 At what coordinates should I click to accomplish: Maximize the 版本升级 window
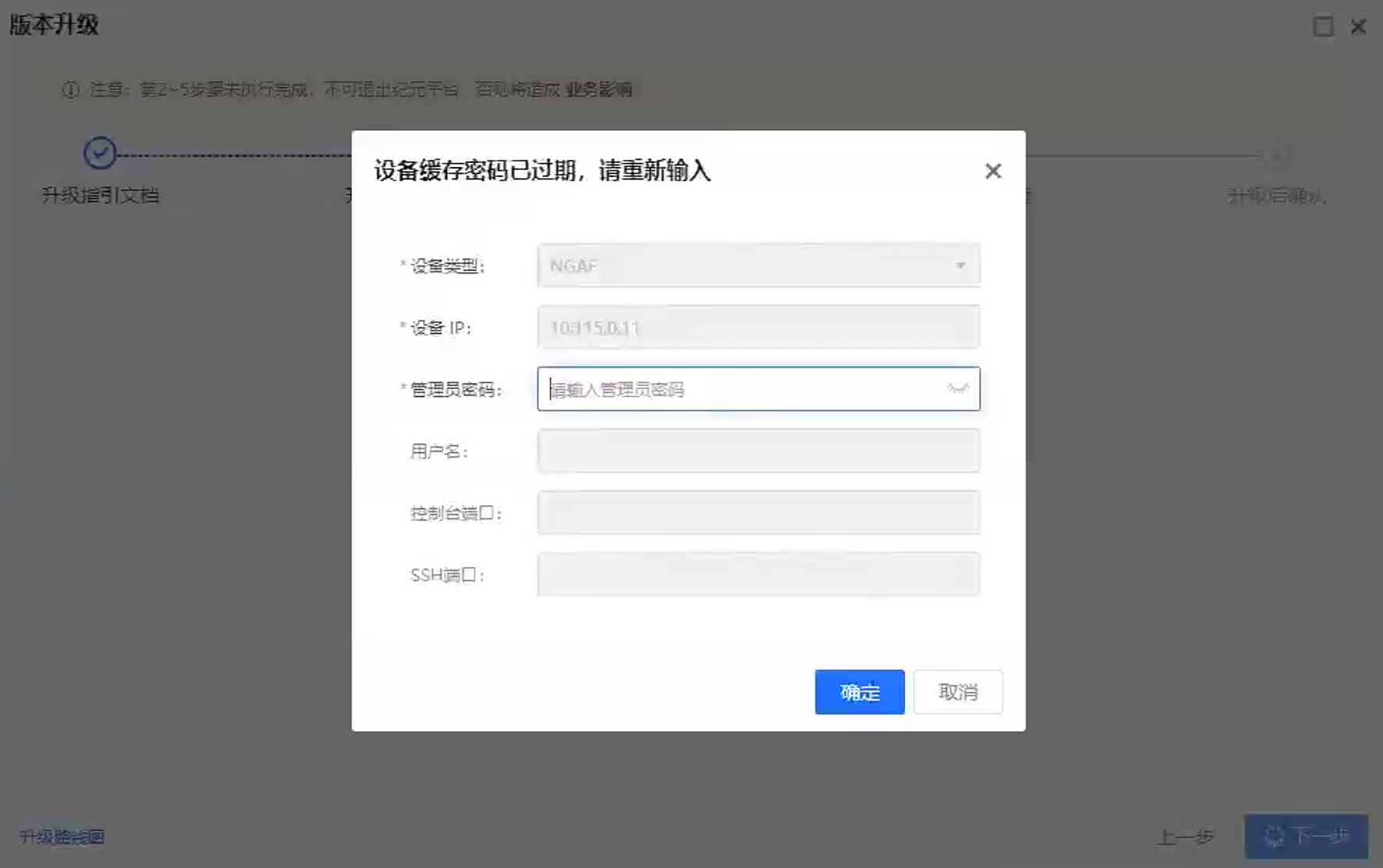[x=1323, y=27]
